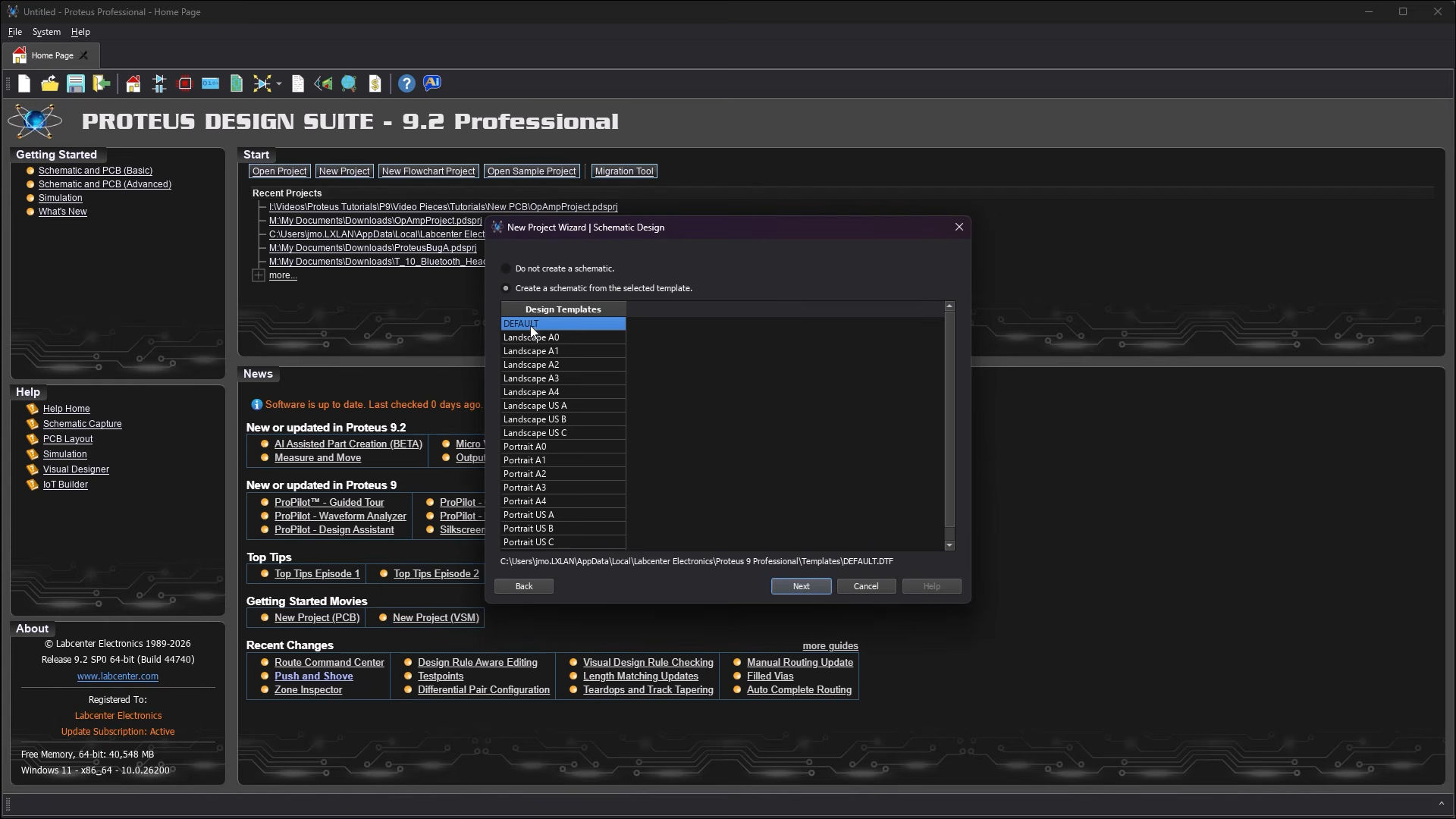The image size is (1456, 819).
Task: Click the book icon beside IoT Builder help
Action: coord(32,485)
